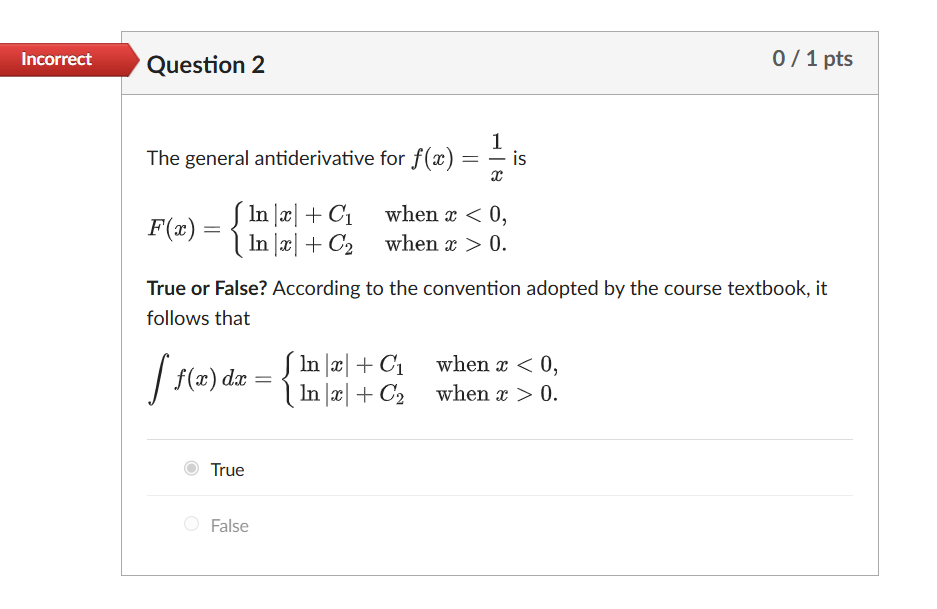Image resolution: width=937 pixels, height=609 pixels.
Task: Click the red Incorrect badge
Action: pos(55,60)
